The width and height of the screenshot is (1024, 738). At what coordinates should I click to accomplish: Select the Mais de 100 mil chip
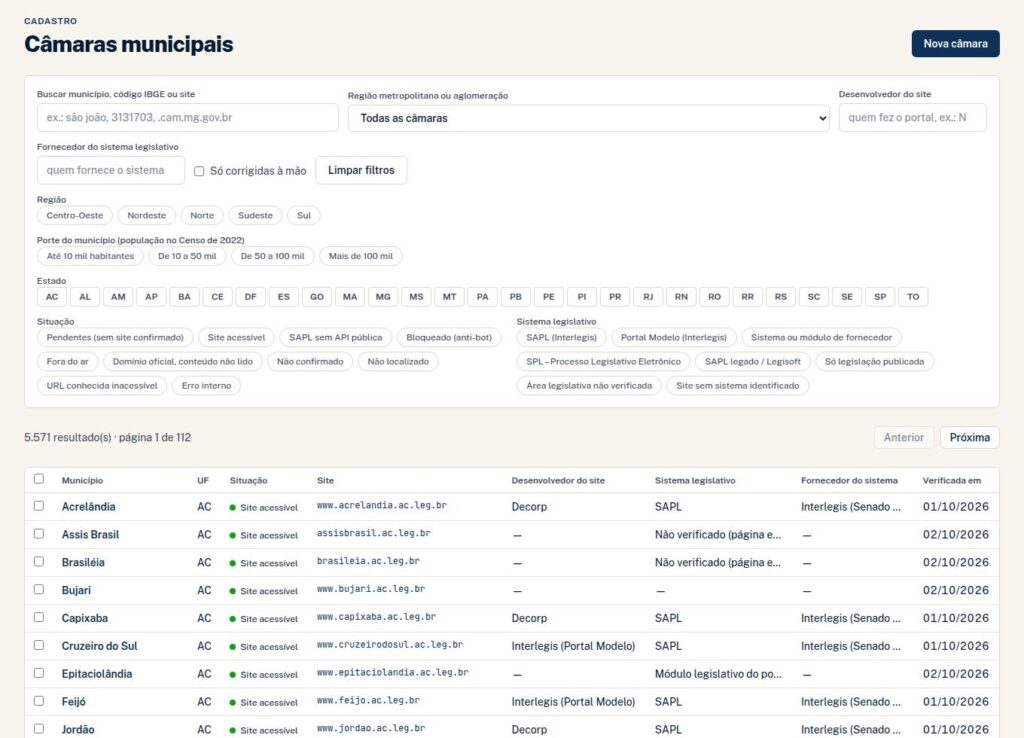(x=360, y=256)
